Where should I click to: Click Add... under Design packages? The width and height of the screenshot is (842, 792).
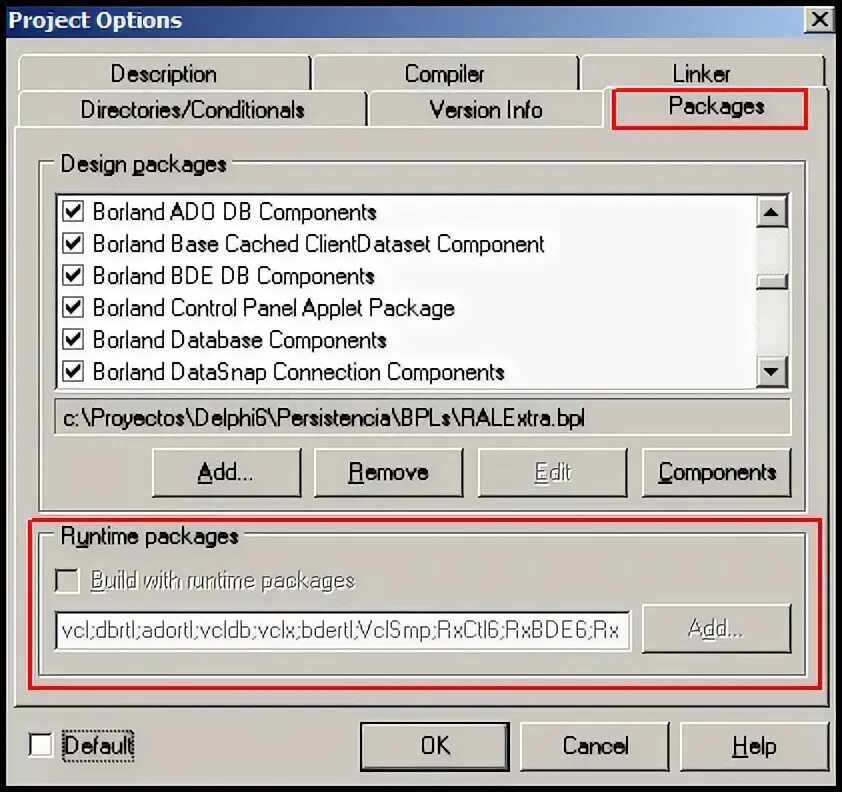pyautogui.click(x=226, y=473)
